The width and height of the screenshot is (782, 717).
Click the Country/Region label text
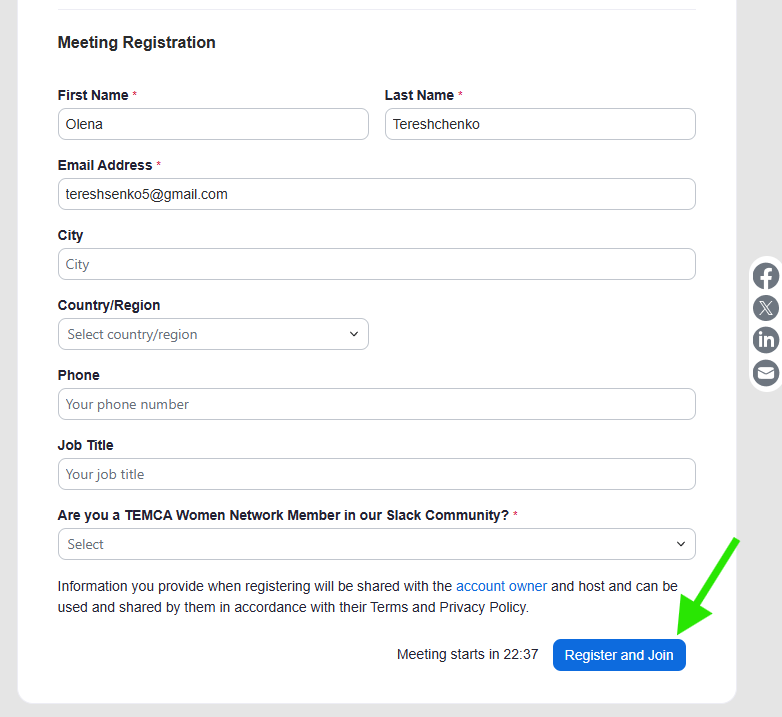coord(109,305)
